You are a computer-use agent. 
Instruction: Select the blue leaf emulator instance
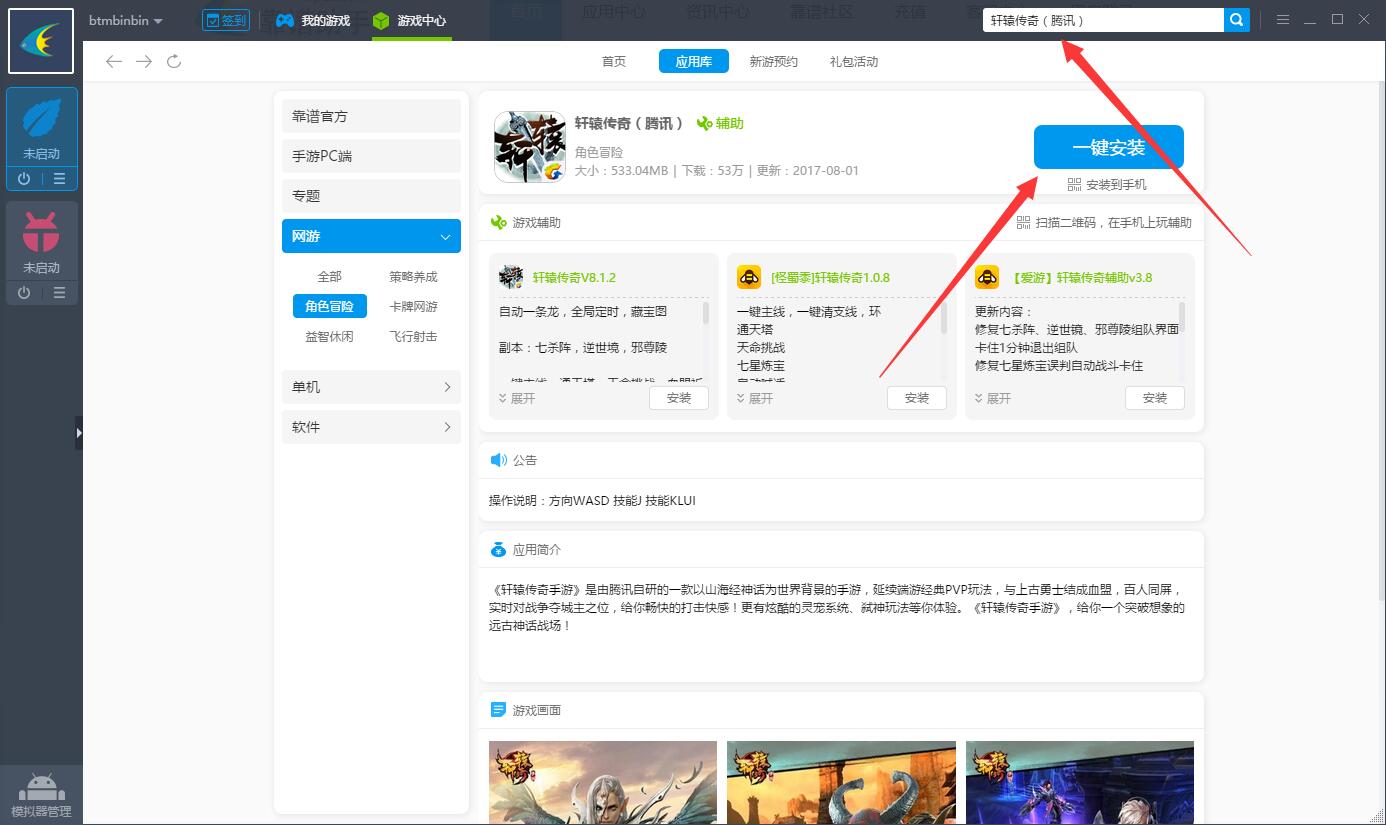(x=41, y=128)
